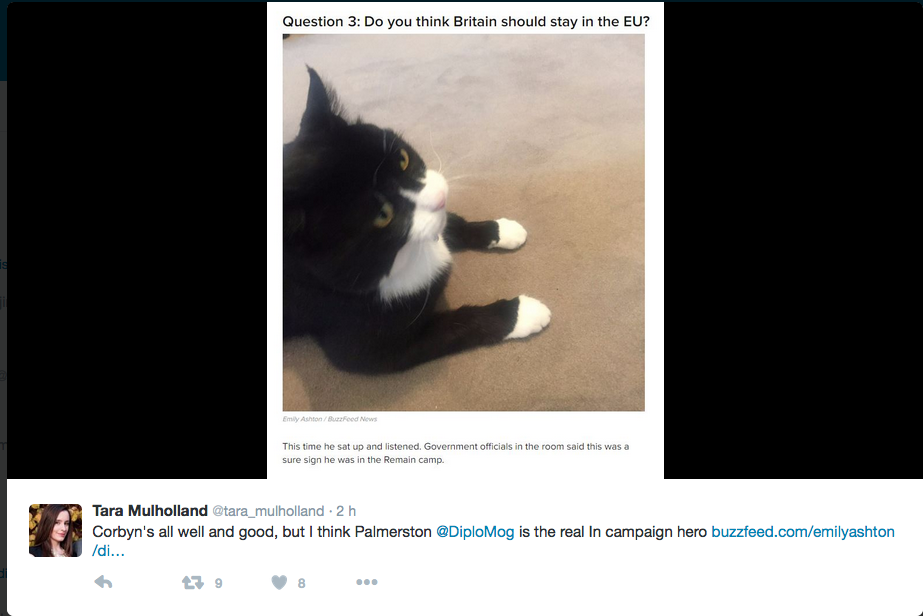Open Tara Mulholland's profile picture

coord(55,530)
